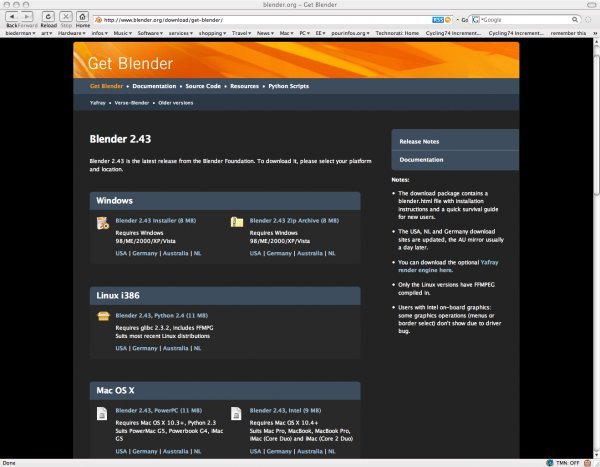The image size is (600, 467).
Task: Click the Blender 2.43, PowerPC link
Action: (159, 410)
